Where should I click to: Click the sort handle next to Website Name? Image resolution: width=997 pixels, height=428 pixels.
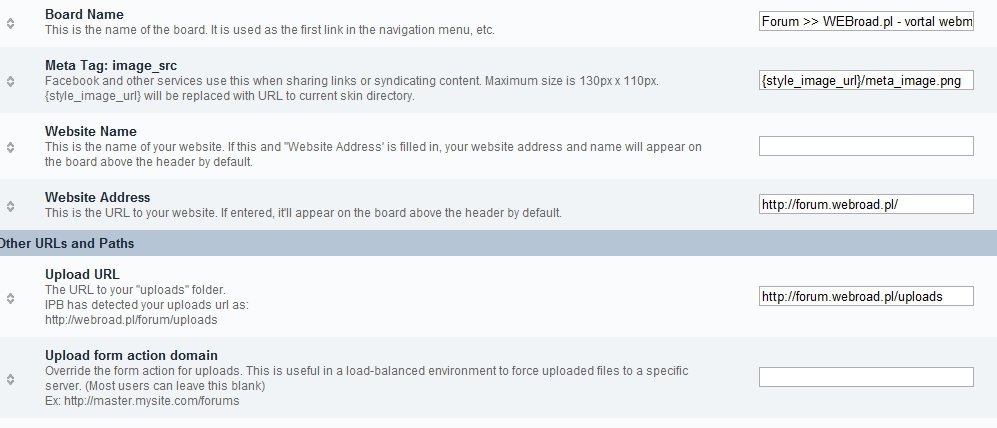pos(10,146)
